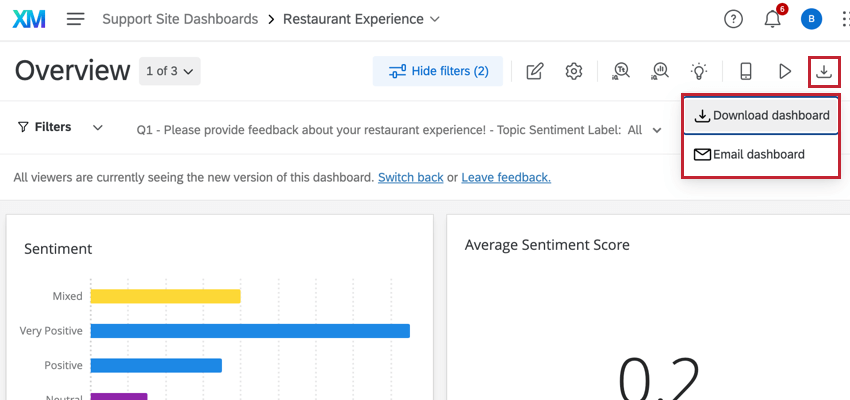This screenshot has width=850, height=400.
Task: Toggle Hide filters (2) button
Action: tap(438, 71)
